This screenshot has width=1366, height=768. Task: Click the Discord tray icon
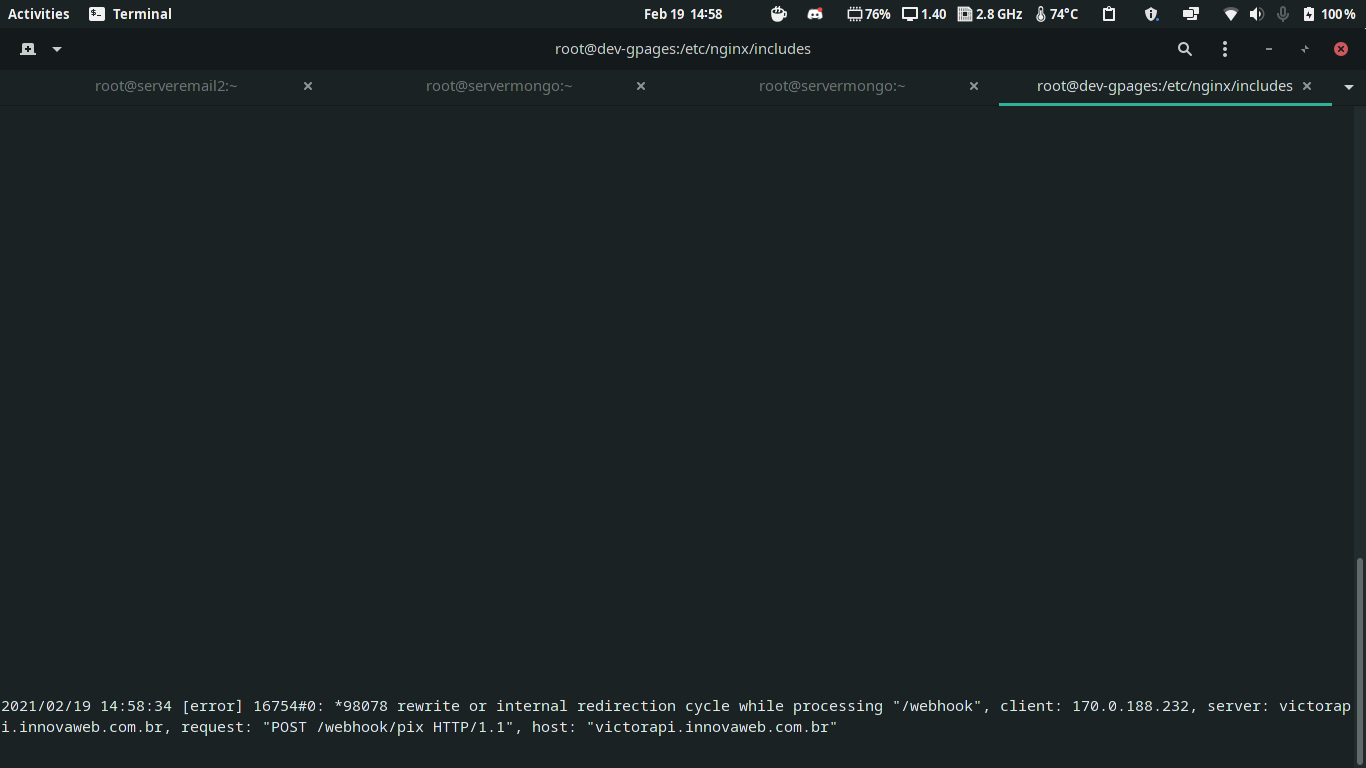pos(815,14)
